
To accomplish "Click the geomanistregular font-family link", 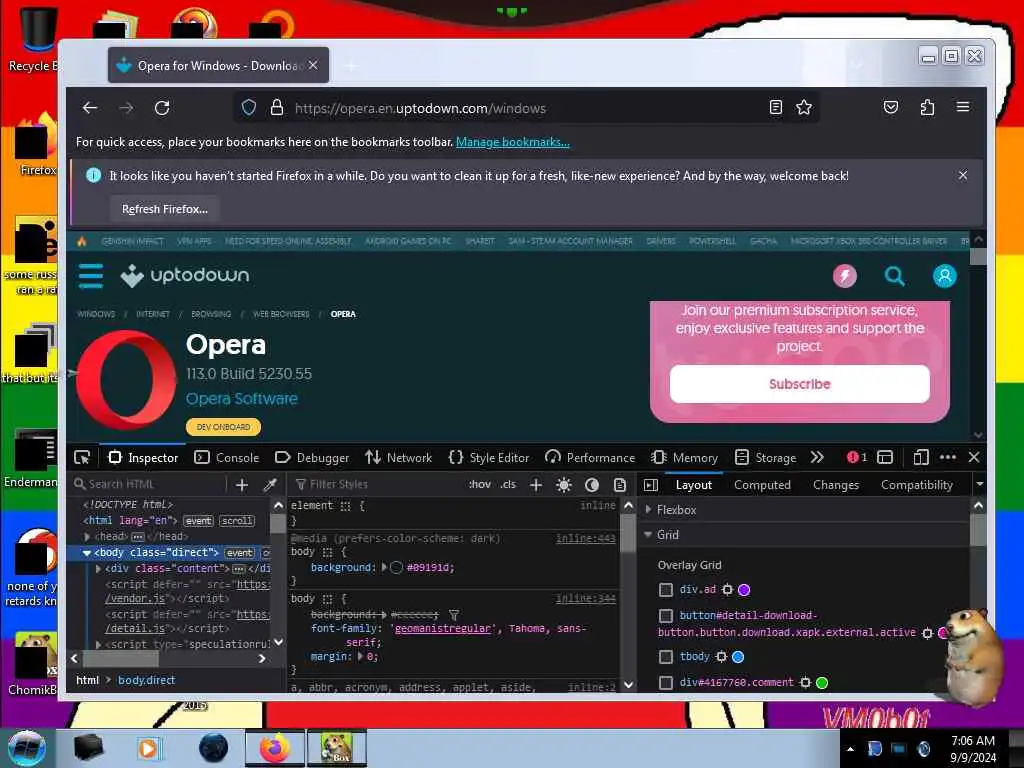I will (443, 628).
